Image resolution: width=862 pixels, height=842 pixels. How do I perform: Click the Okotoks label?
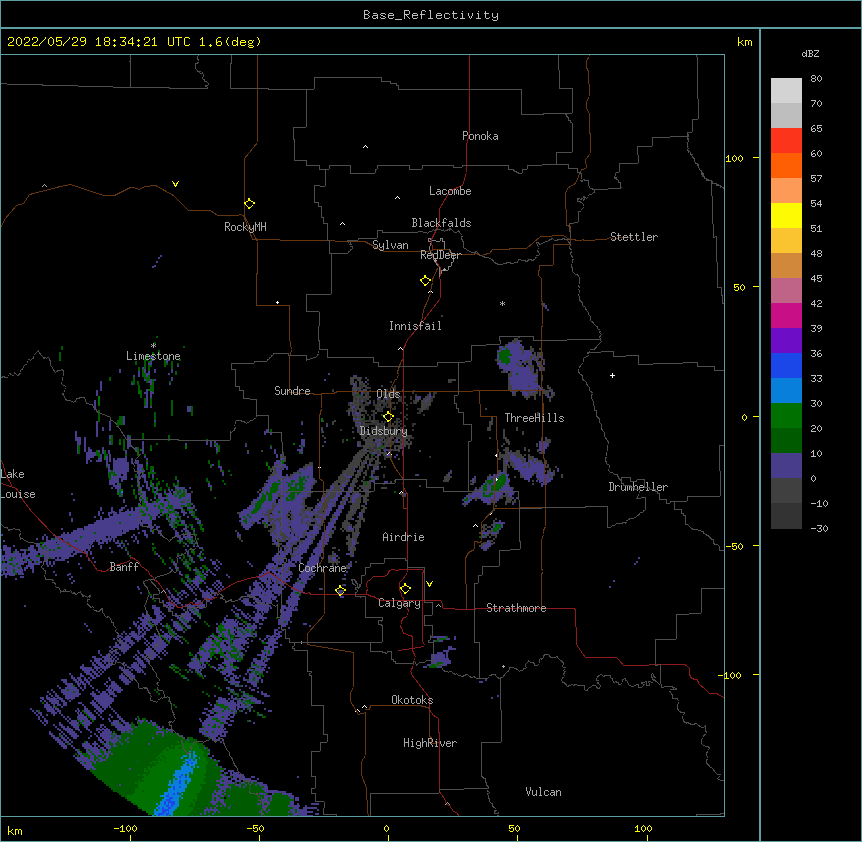(412, 700)
